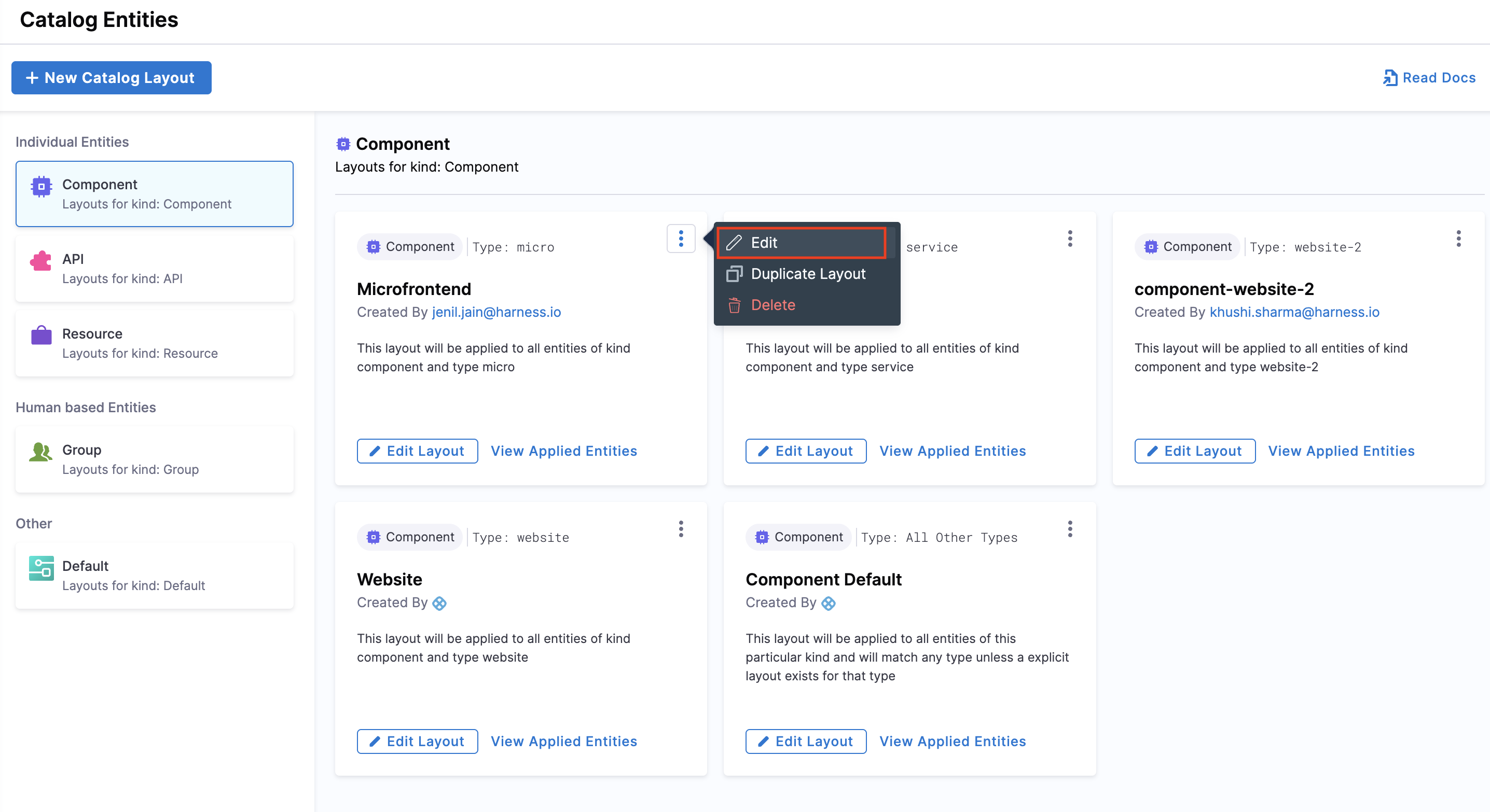1490x812 pixels.
Task: View Applied Entities for Component Default
Action: tap(952, 741)
